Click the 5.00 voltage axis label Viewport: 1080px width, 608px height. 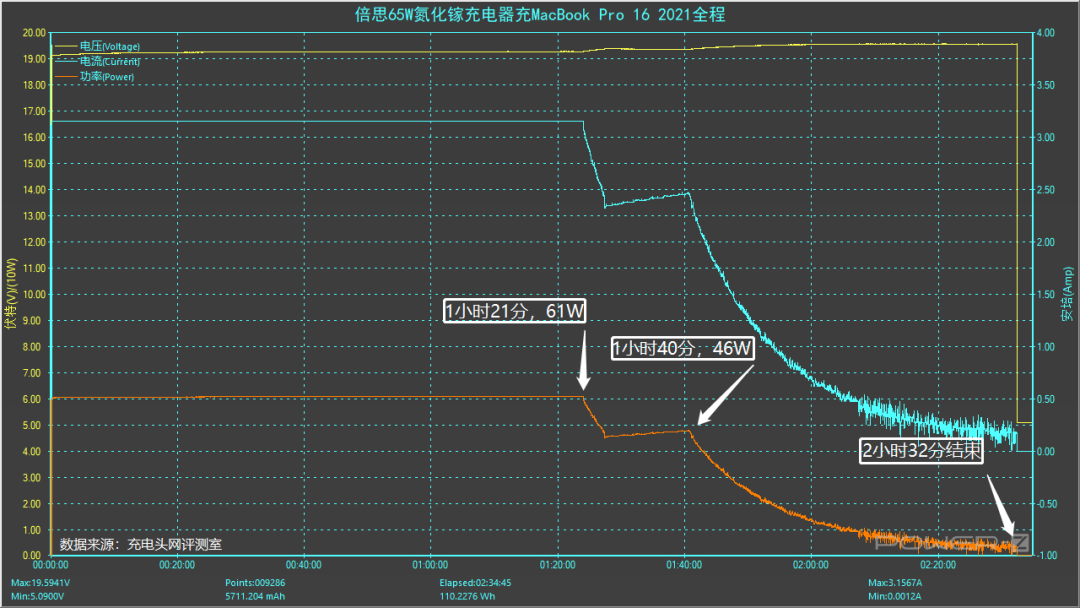pos(32,425)
